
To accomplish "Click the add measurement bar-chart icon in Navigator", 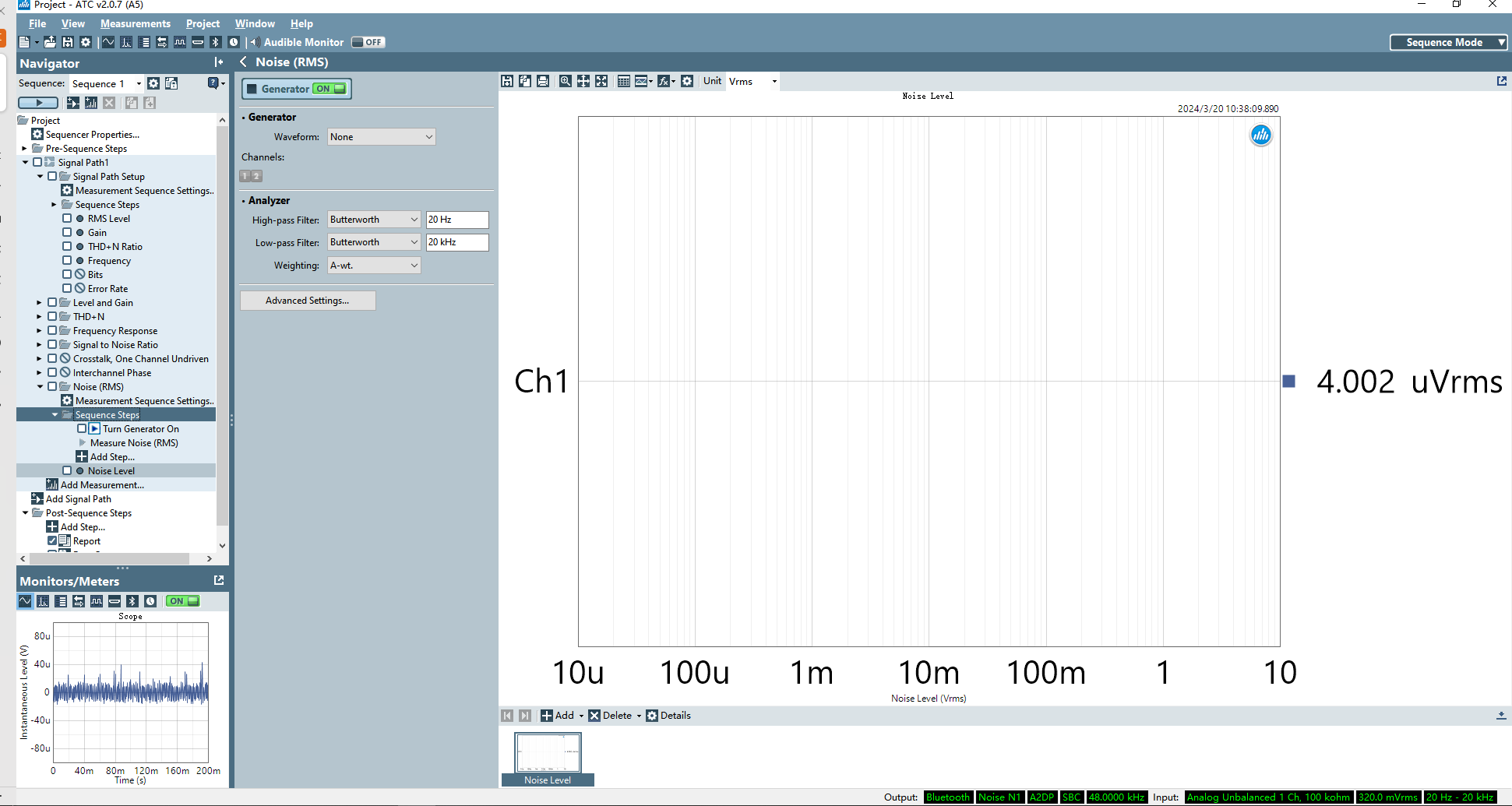I will (x=91, y=103).
